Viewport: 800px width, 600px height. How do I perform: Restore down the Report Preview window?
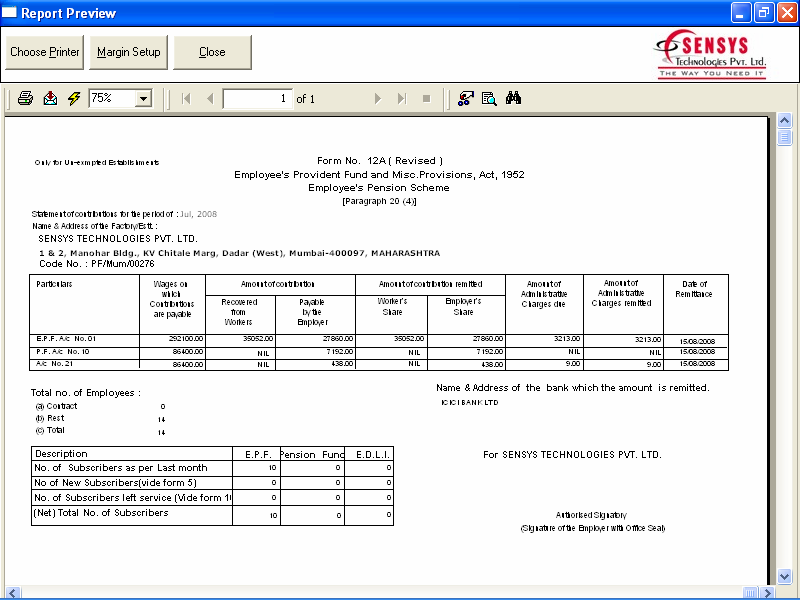tap(764, 13)
